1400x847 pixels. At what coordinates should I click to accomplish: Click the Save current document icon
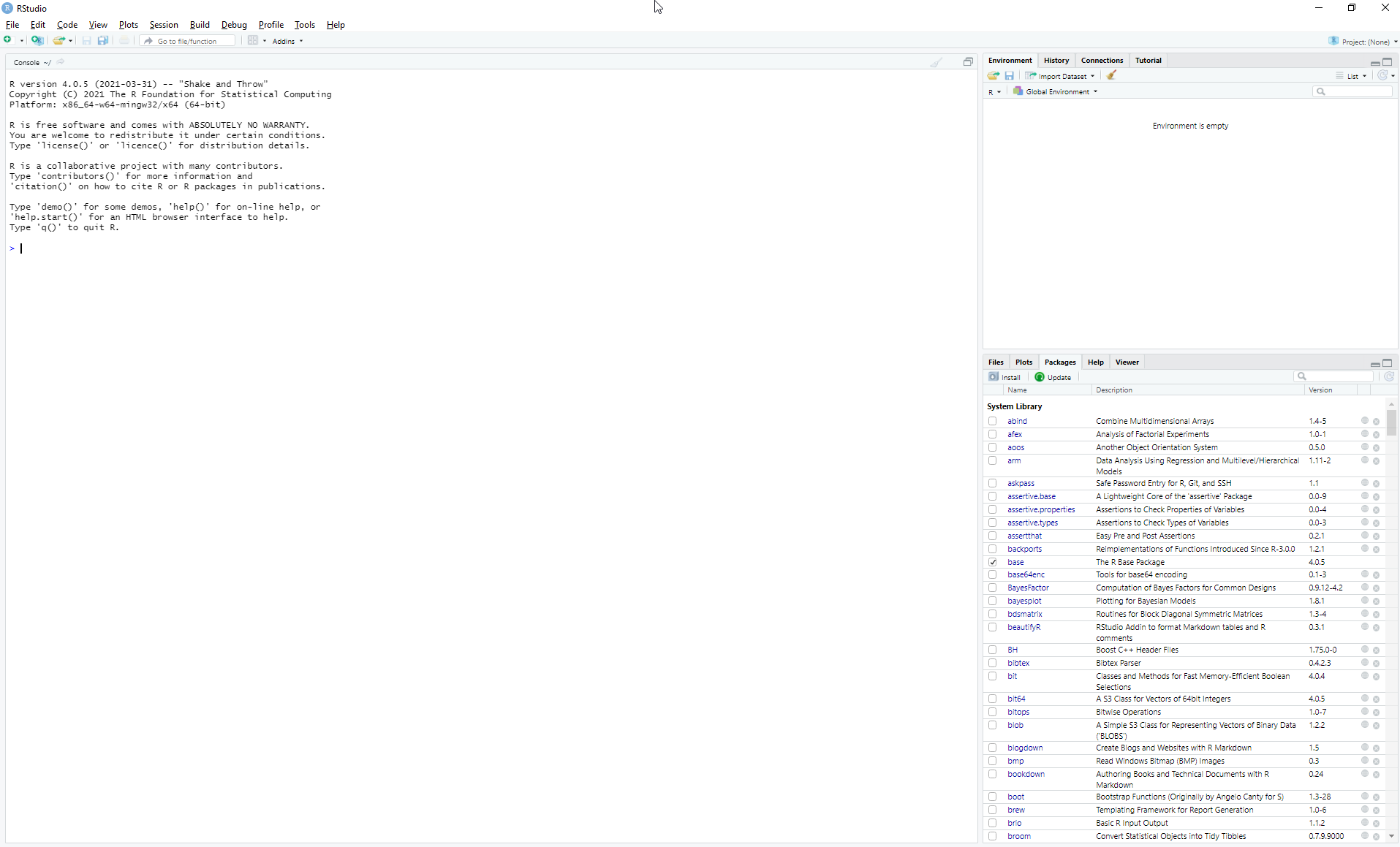(x=87, y=40)
